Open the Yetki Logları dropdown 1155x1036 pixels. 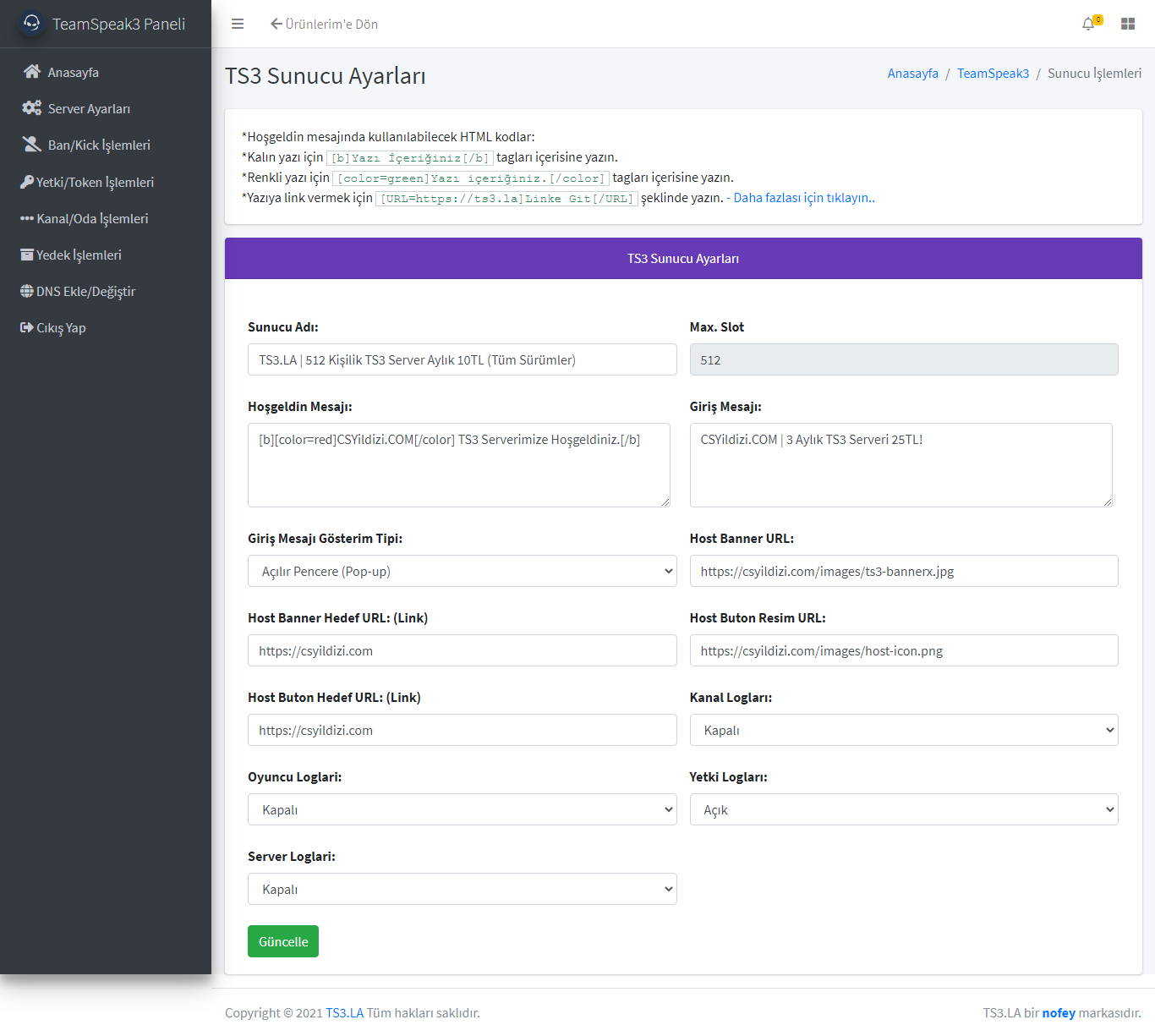pyautogui.click(x=903, y=809)
